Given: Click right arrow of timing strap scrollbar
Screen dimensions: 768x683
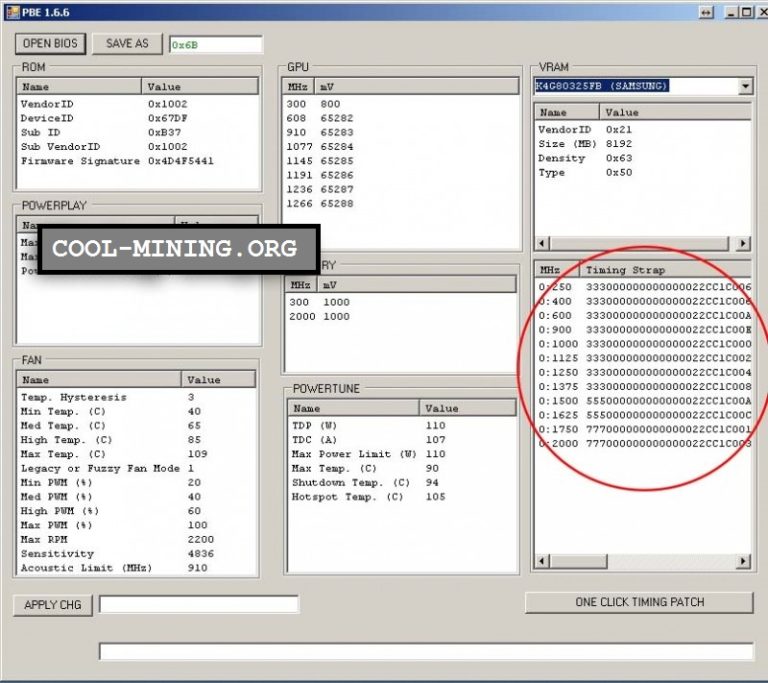Looking at the screenshot, I should pos(742,561).
